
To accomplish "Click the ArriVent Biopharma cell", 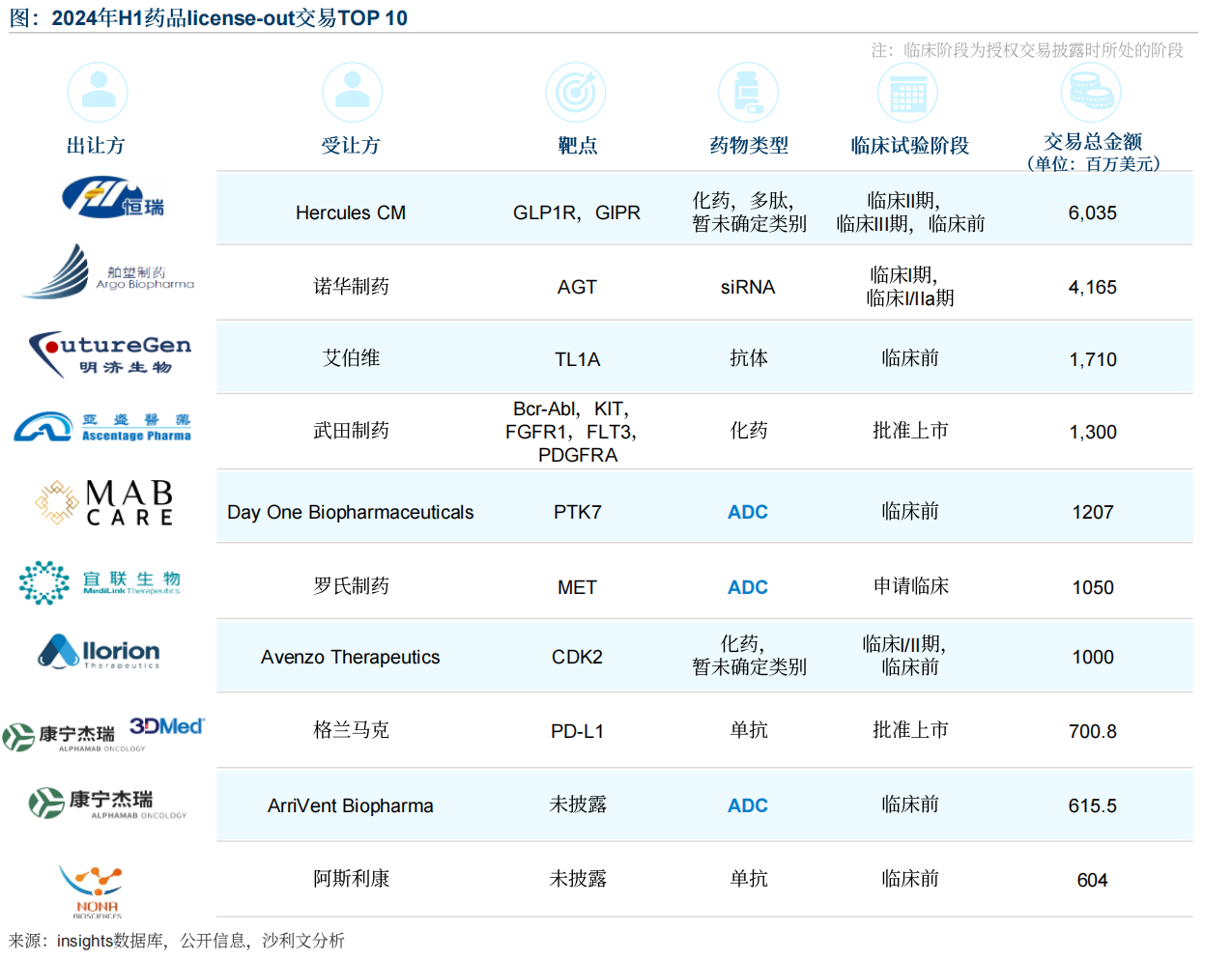I will click(351, 805).
